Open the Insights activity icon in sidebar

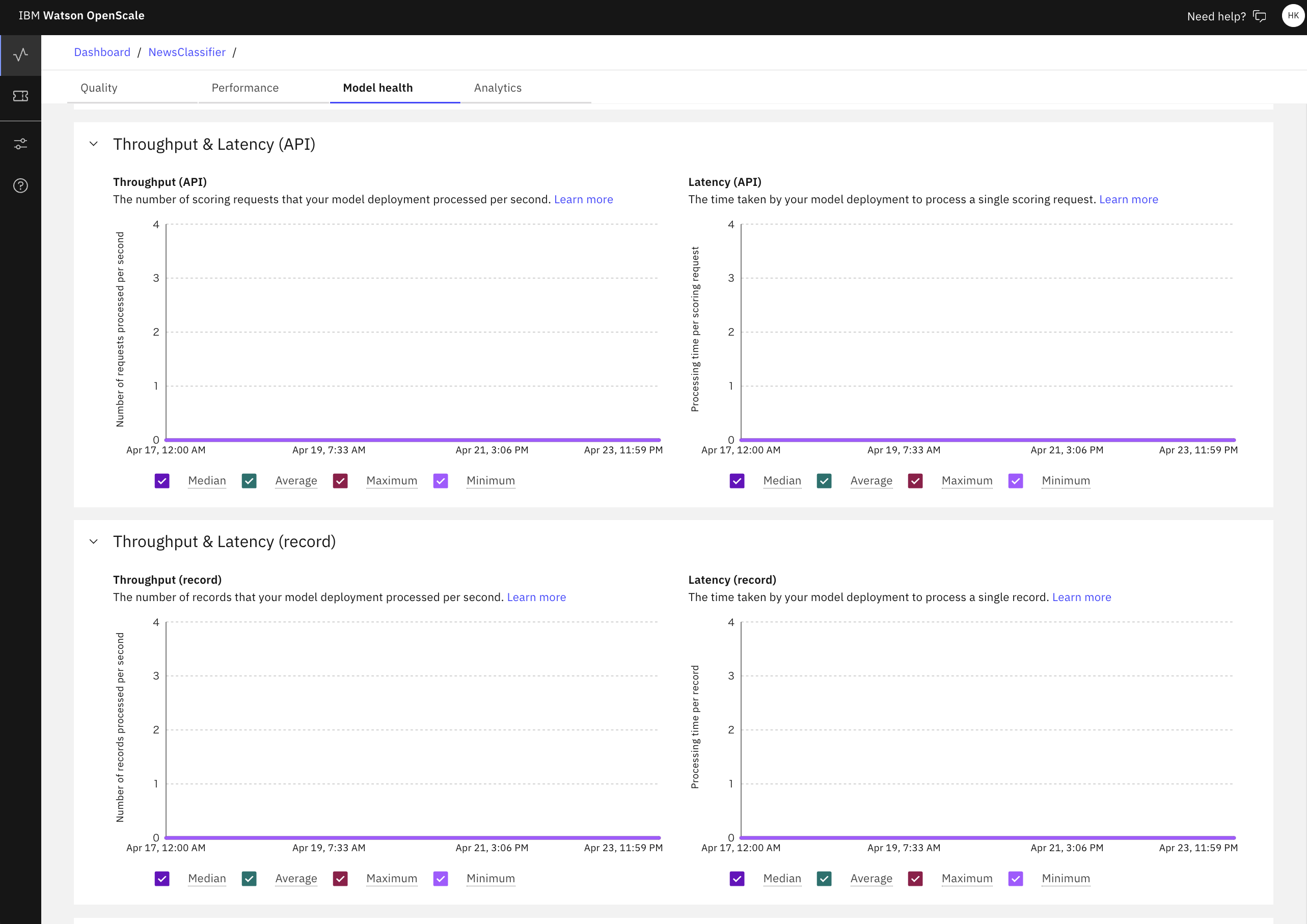20,55
